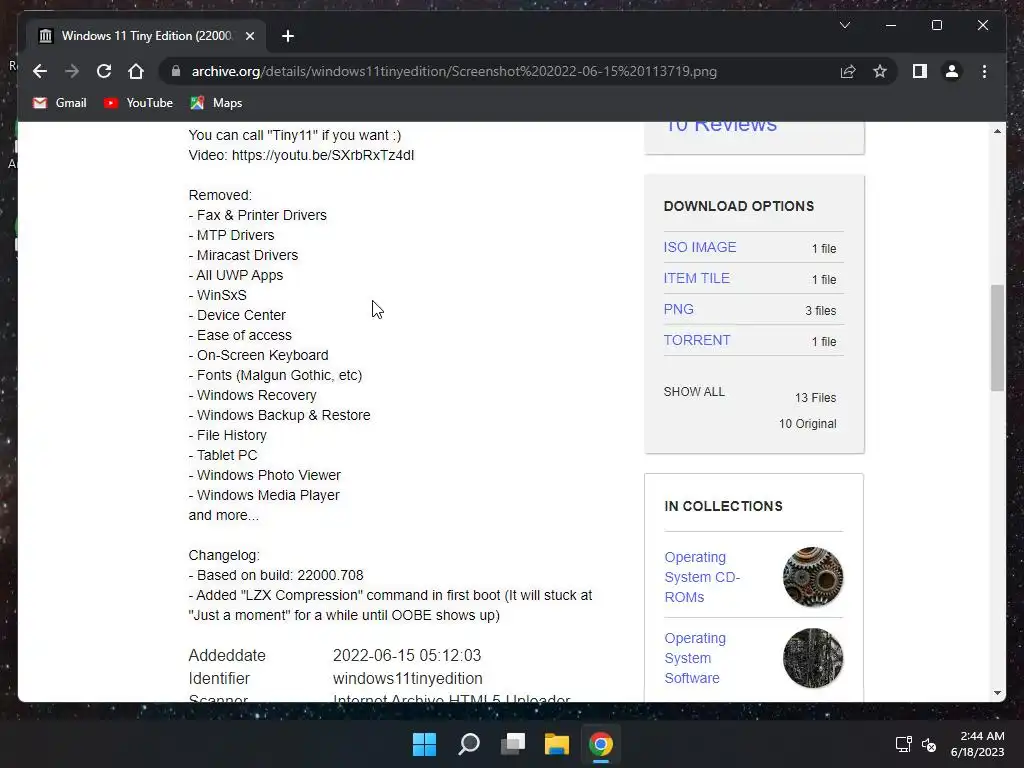This screenshot has height=768, width=1024.
Task: Reload the archive.org page
Action: coord(104,71)
